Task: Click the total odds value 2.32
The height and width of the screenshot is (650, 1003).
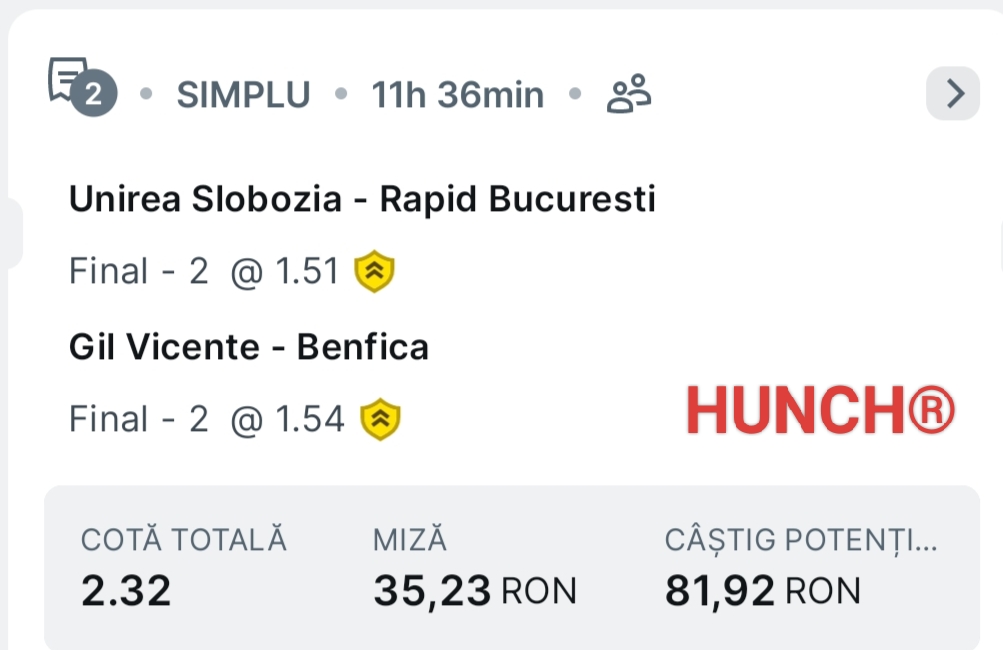Action: [x=126, y=591]
